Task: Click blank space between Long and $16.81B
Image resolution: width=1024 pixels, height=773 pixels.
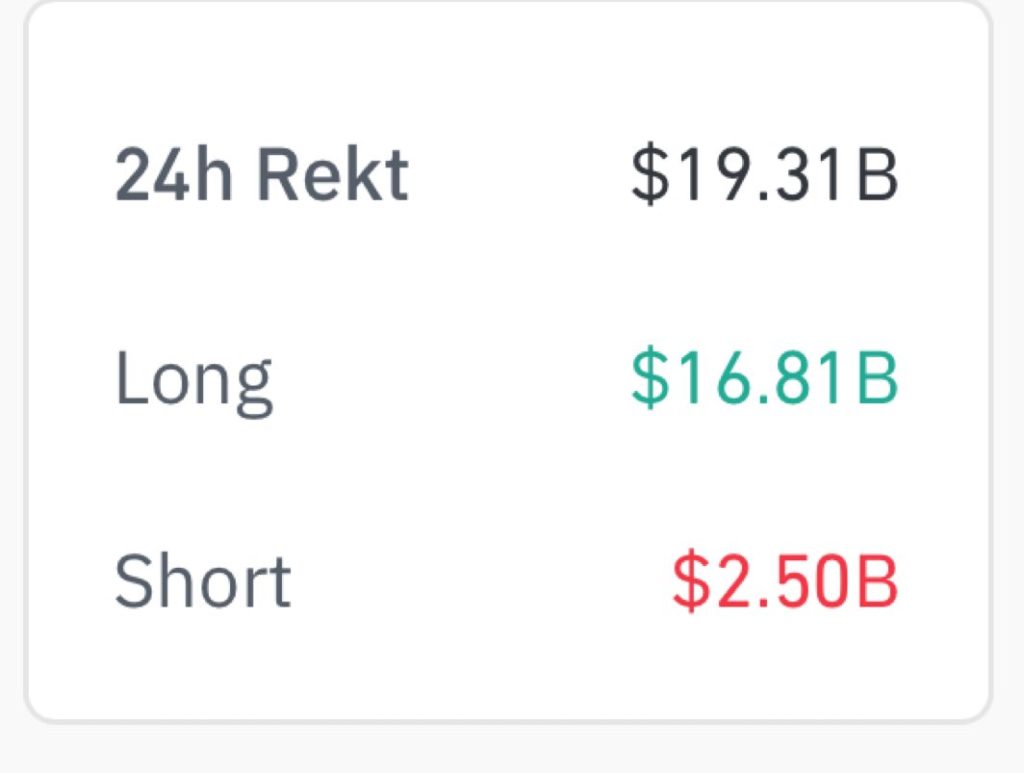Action: 450,379
